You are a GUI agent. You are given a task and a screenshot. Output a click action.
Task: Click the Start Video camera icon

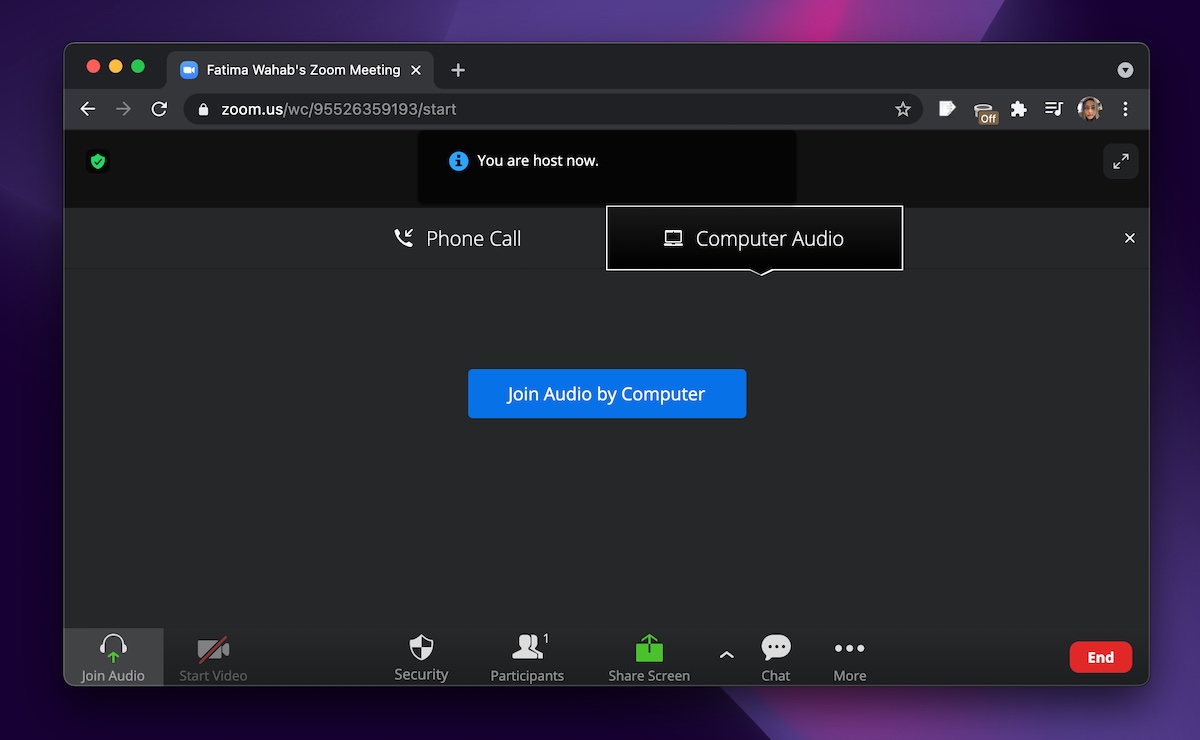click(x=213, y=649)
